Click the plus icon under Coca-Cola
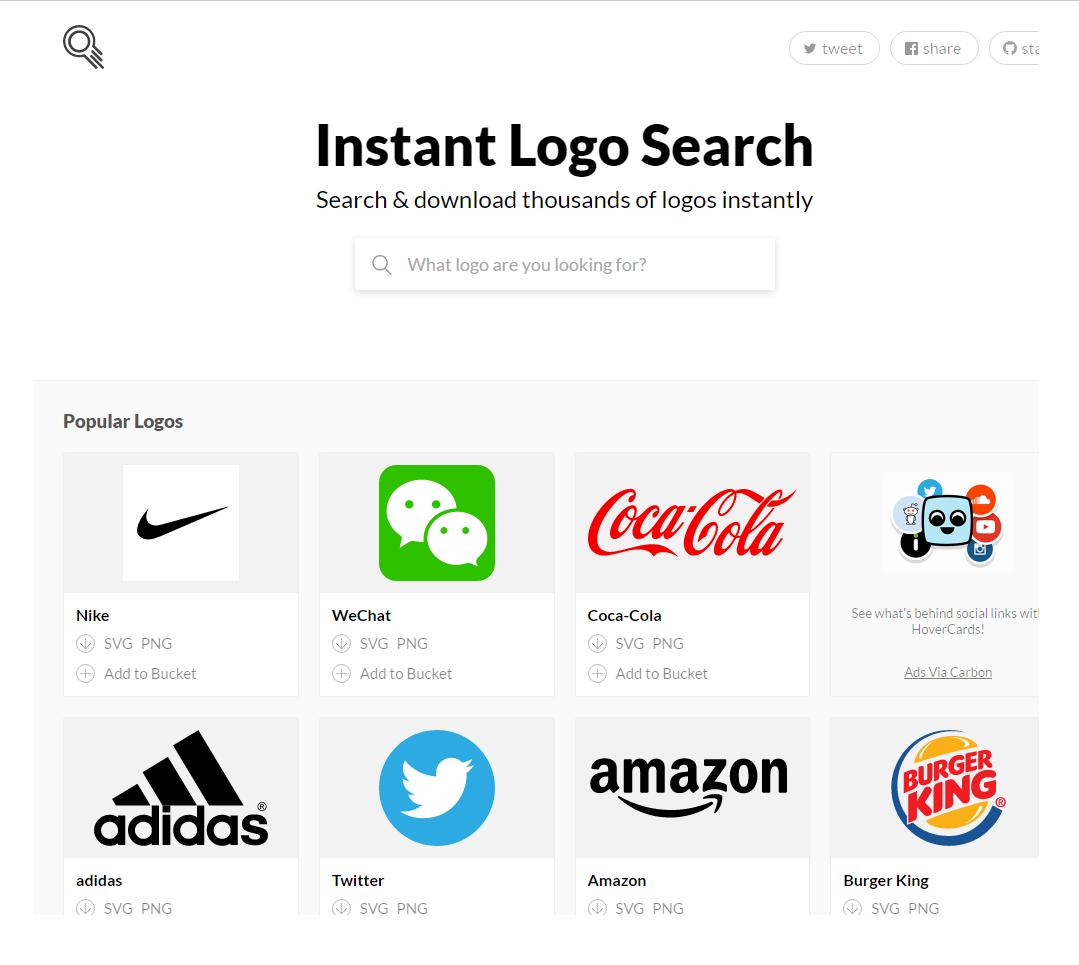The image size is (1079, 965). point(597,674)
